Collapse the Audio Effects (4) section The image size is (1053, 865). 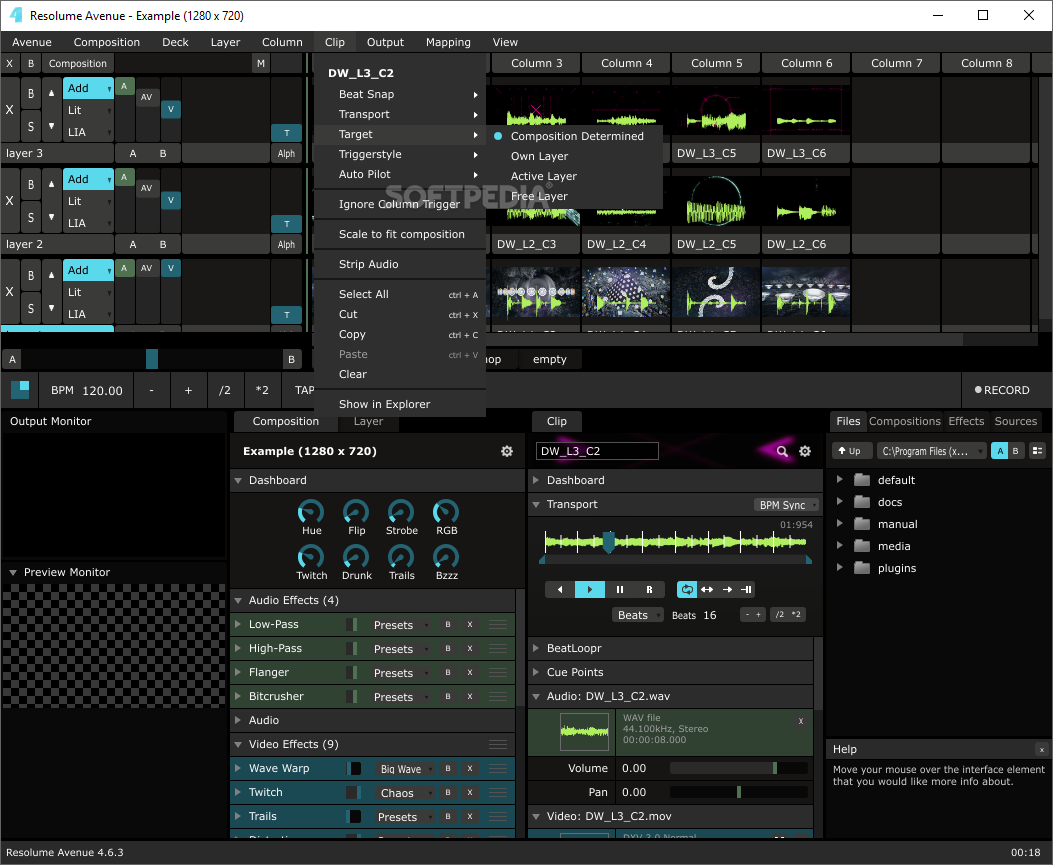point(238,600)
